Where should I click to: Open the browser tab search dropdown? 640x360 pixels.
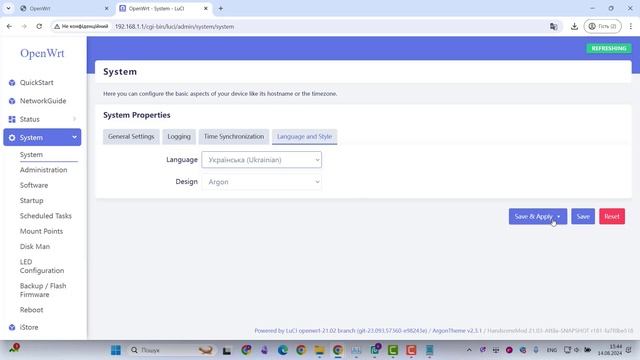coord(8,8)
